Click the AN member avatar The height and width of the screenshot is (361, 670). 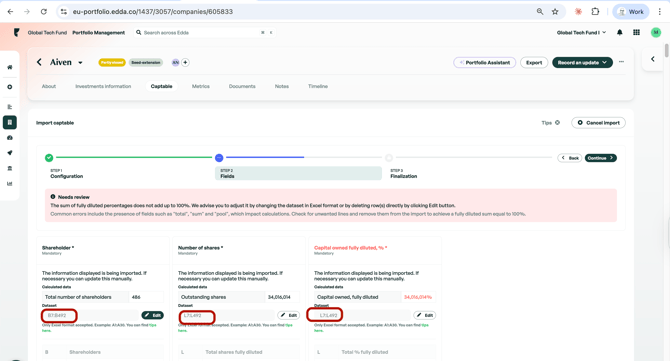click(x=175, y=62)
